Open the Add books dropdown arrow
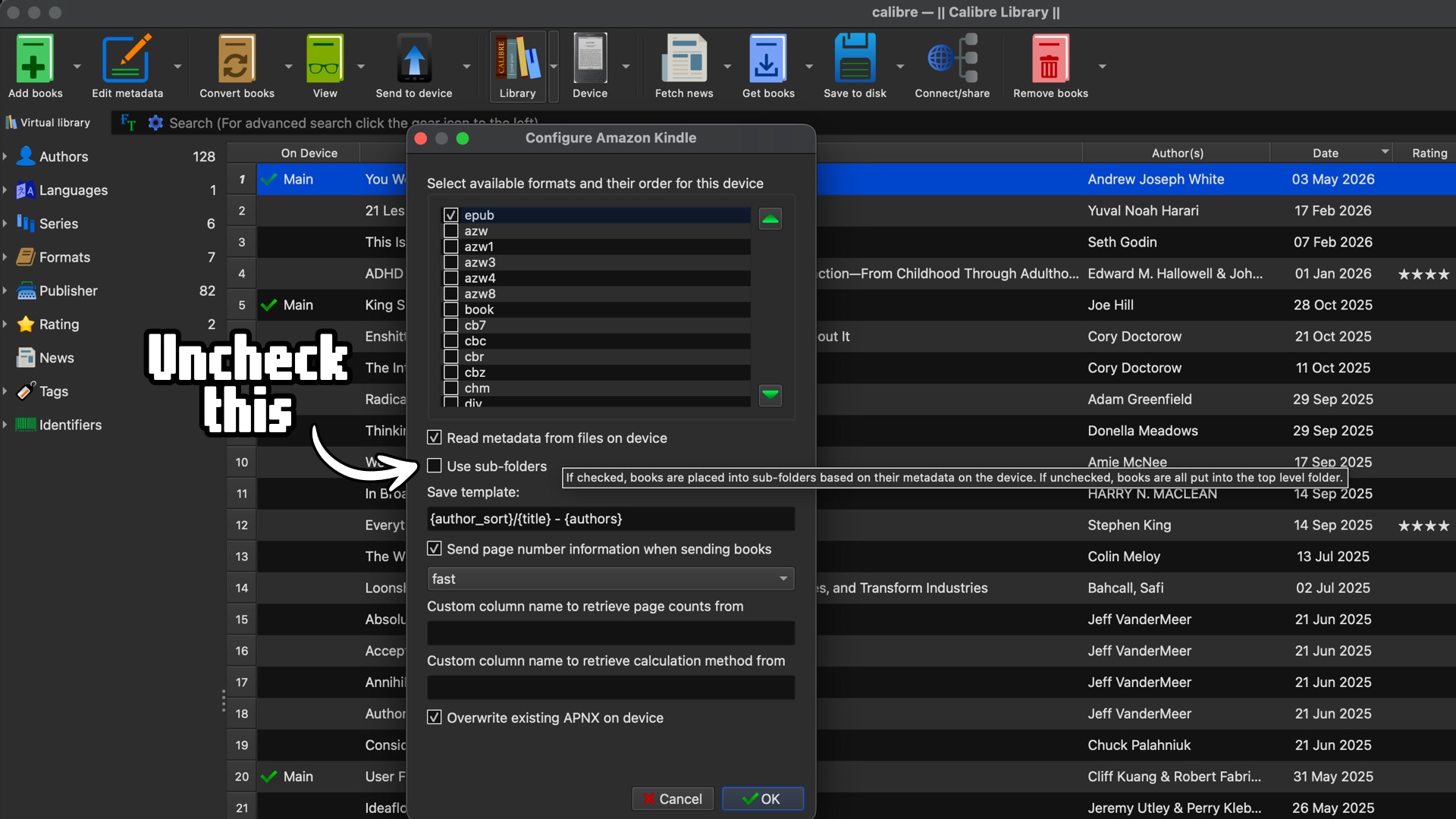 pyautogui.click(x=77, y=67)
